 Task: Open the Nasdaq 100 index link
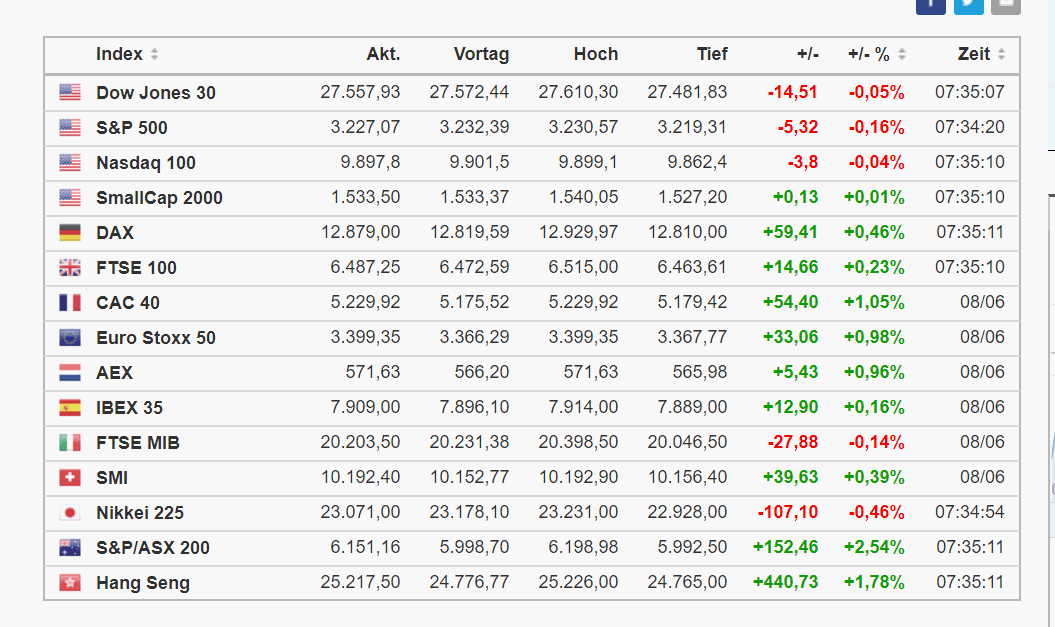[x=146, y=163]
